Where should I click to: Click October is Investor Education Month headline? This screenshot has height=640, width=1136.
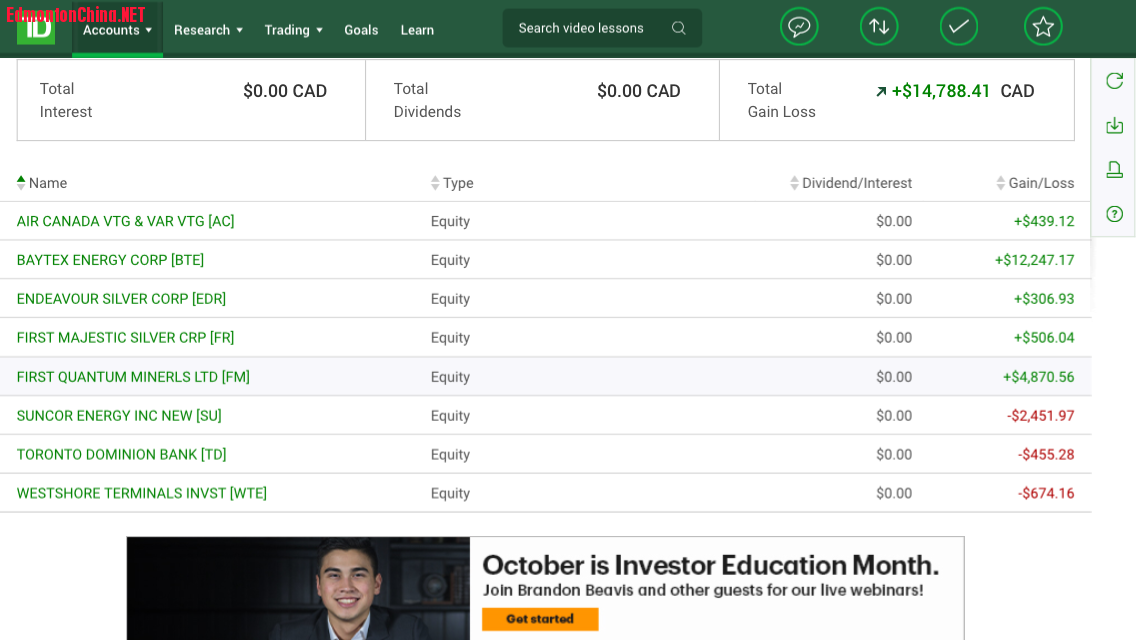click(x=711, y=565)
